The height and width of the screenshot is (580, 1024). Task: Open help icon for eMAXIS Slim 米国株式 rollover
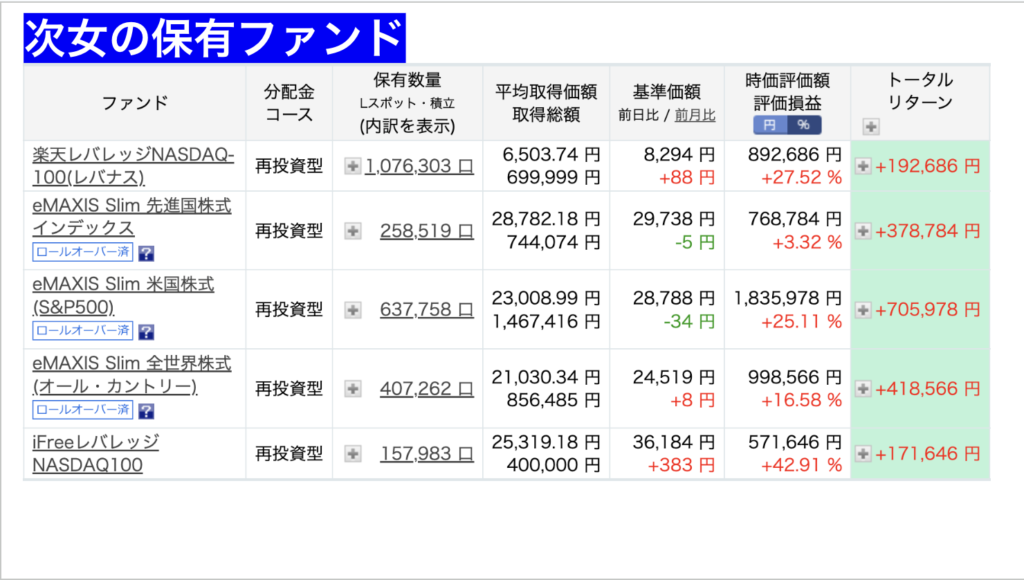[146, 332]
